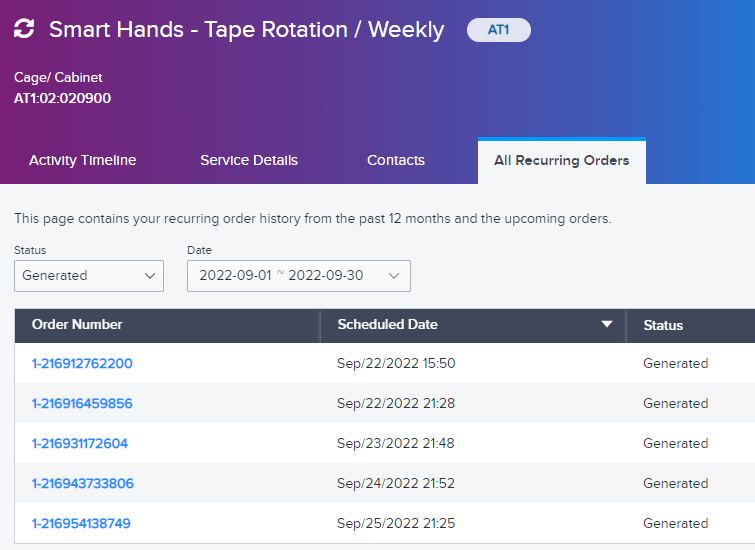Click the Status dropdown chevron arrow
This screenshot has width=755, height=550.
point(150,276)
